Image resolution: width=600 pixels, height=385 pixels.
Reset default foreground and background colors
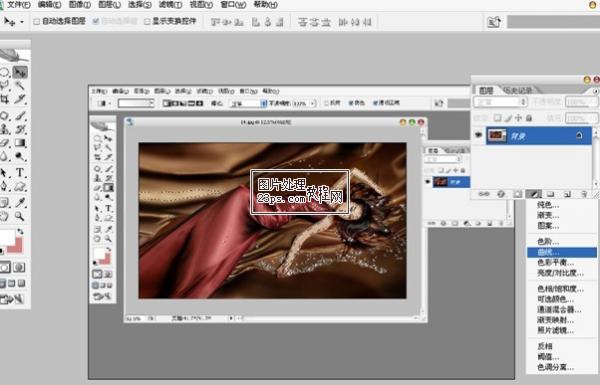click(x=2, y=251)
